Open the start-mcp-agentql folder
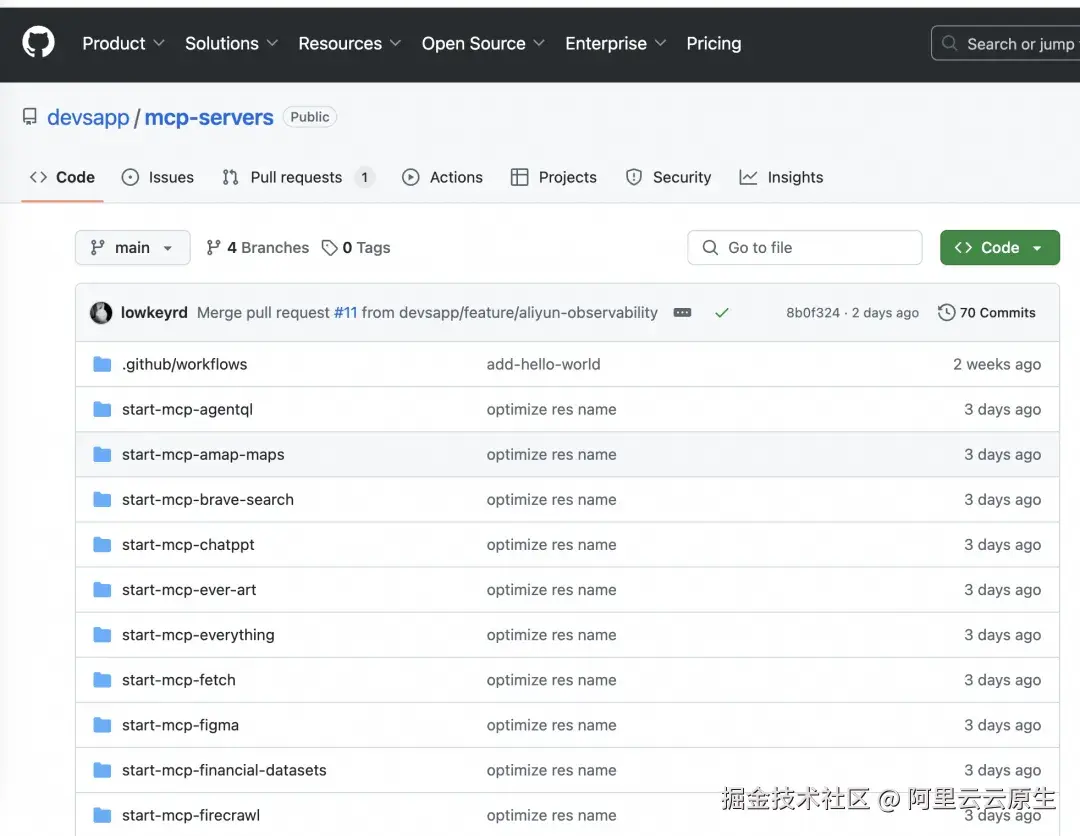The width and height of the screenshot is (1080, 836). (187, 409)
